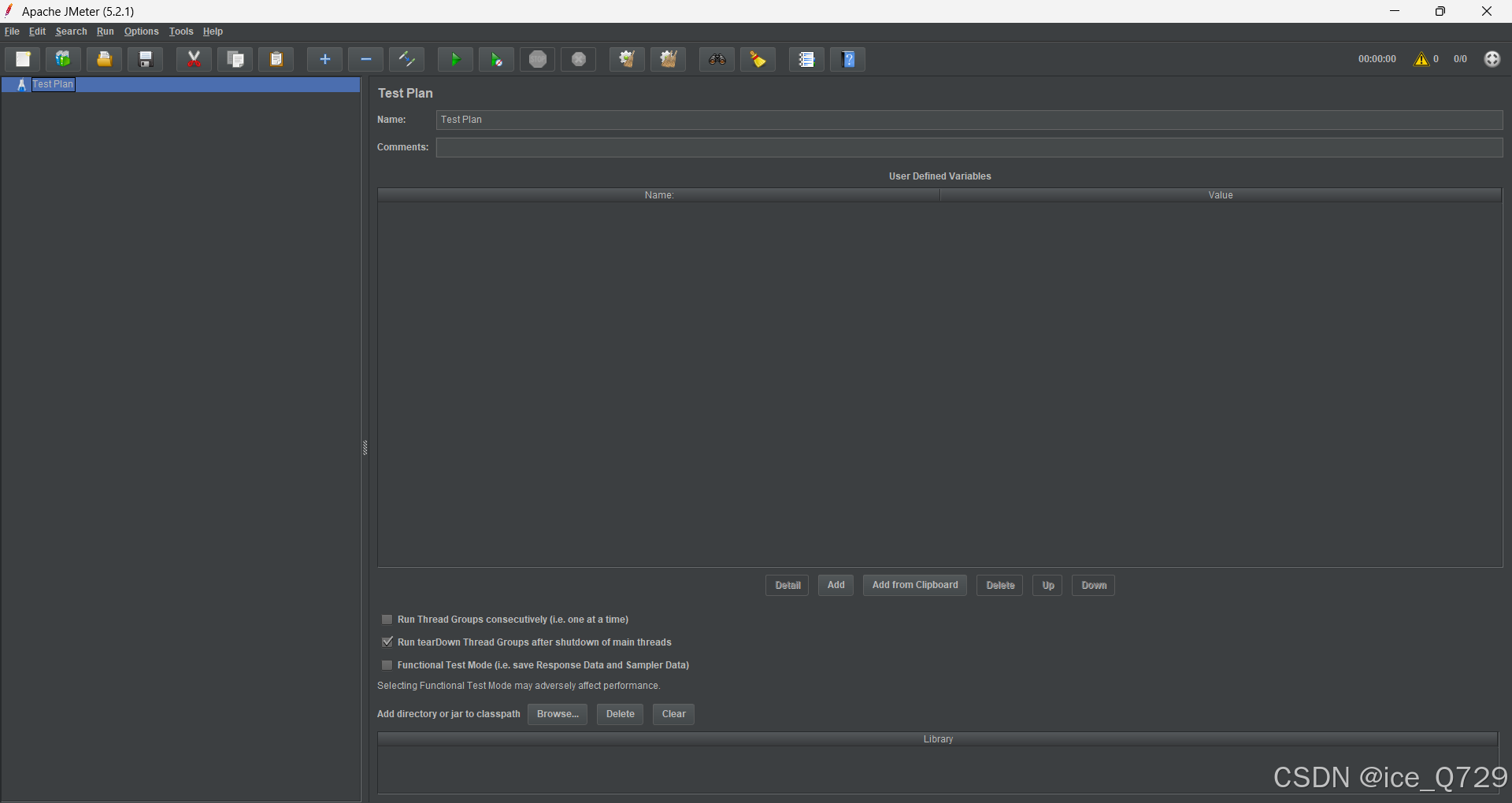Save the current test plan
The height and width of the screenshot is (803, 1512).
click(x=145, y=59)
